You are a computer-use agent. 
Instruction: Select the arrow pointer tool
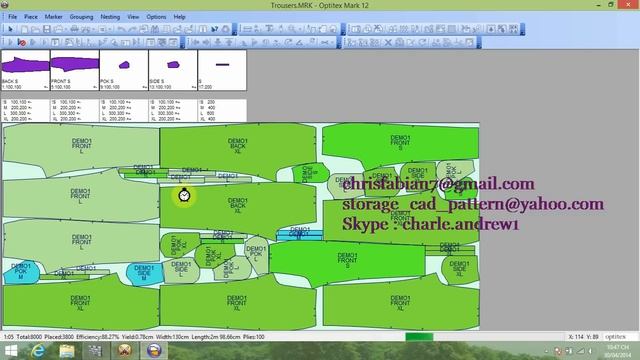[10, 29]
